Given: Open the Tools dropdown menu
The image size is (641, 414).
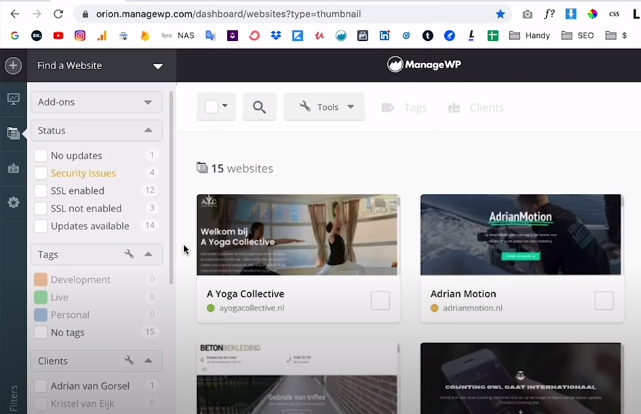Looking at the screenshot, I should [x=324, y=107].
